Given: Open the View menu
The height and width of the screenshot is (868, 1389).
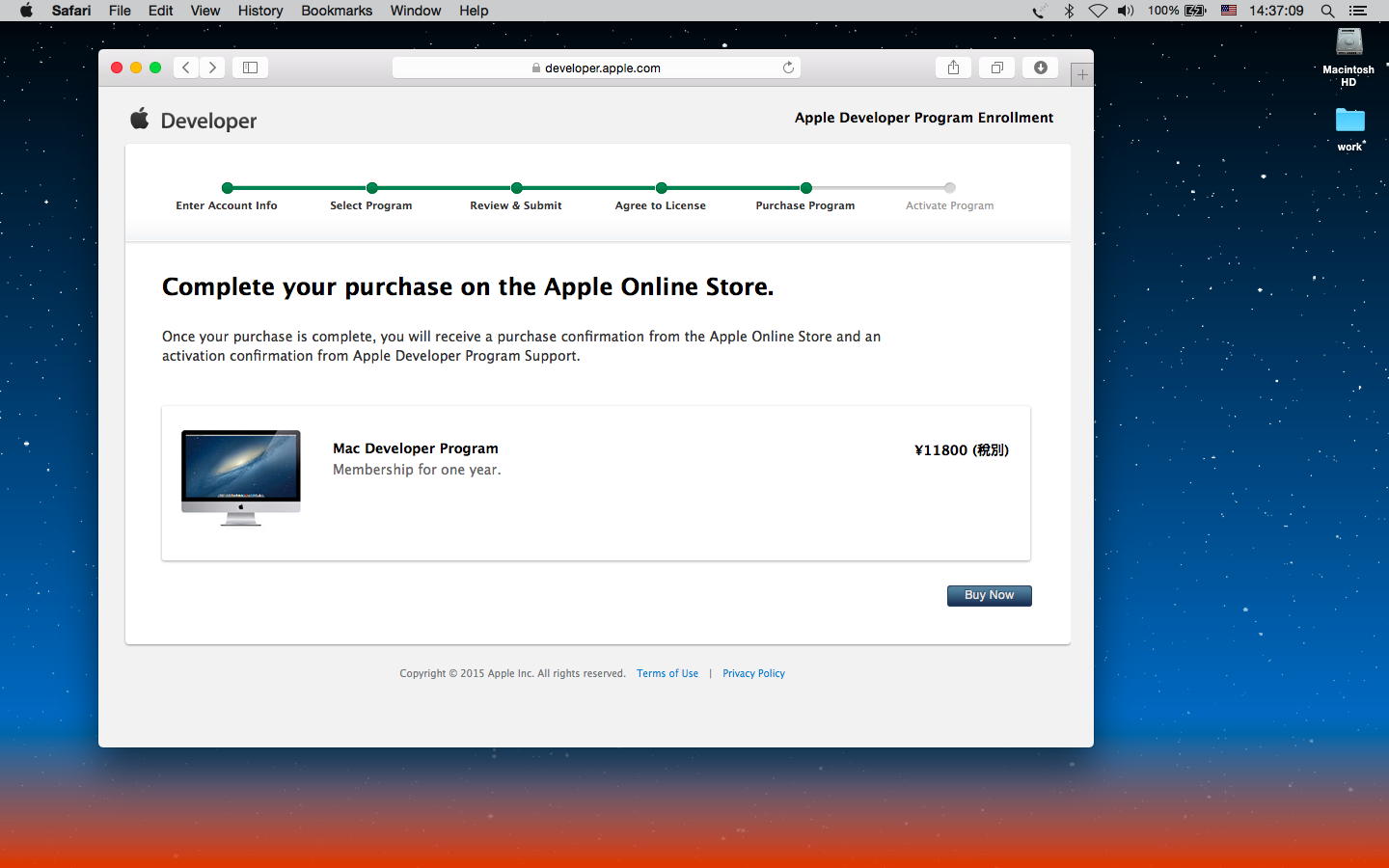Looking at the screenshot, I should [204, 11].
